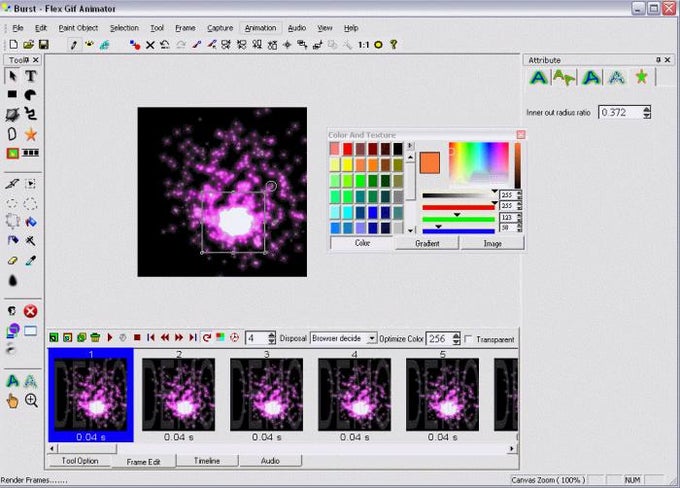Select the hand pan tool
Viewport: 680px width, 488px height.
[x=13, y=400]
